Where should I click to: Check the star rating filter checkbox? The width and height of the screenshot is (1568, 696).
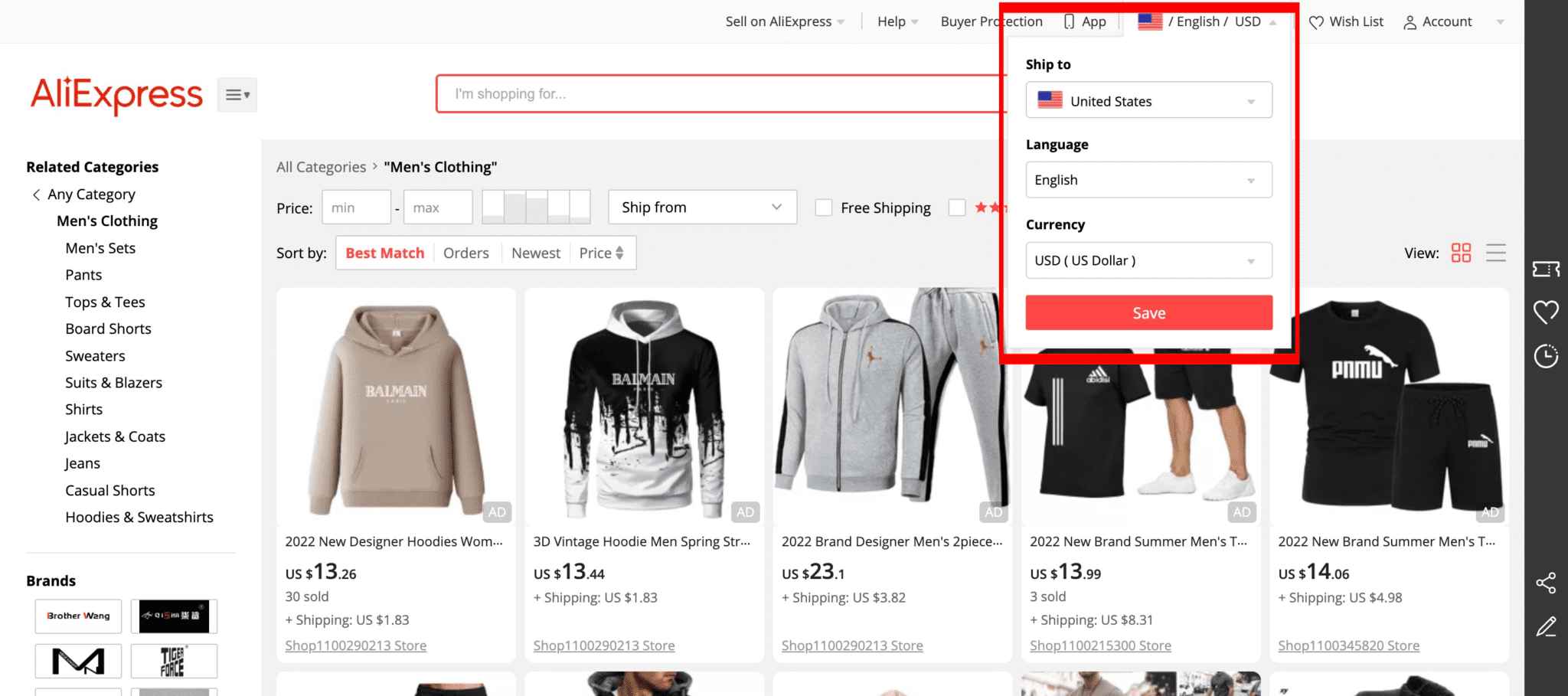pyautogui.click(x=957, y=207)
